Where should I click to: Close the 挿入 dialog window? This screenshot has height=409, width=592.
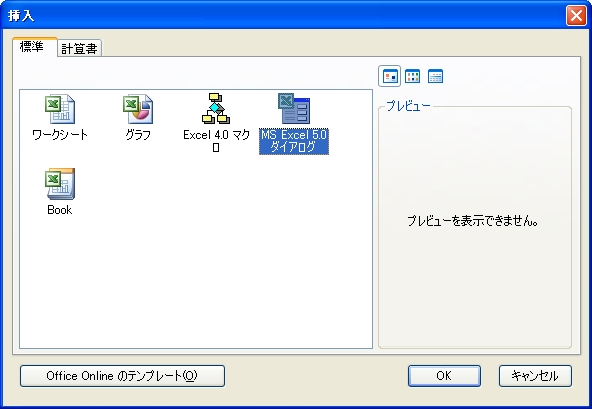click(576, 16)
